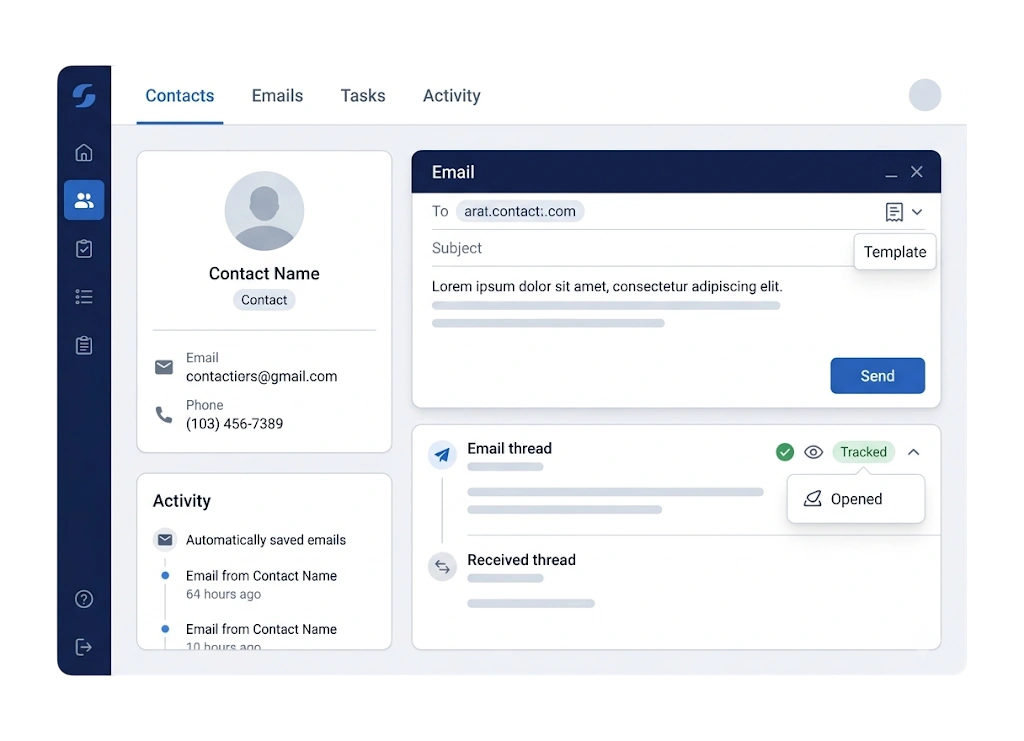Open Email from Contact Name 10 hours ago
This screenshot has width=1024, height=741.
[261, 637]
